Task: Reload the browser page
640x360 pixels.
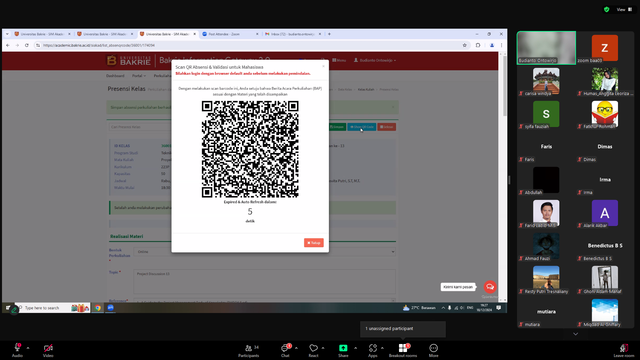Action: pos(27,45)
